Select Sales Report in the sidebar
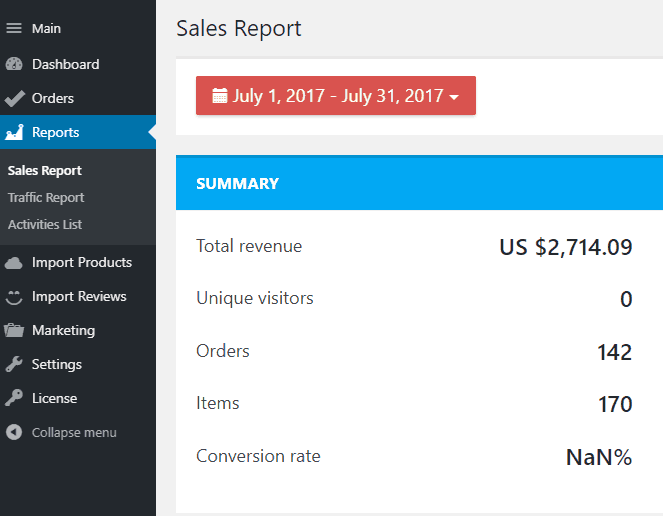Image resolution: width=663 pixels, height=516 pixels. tap(45, 171)
